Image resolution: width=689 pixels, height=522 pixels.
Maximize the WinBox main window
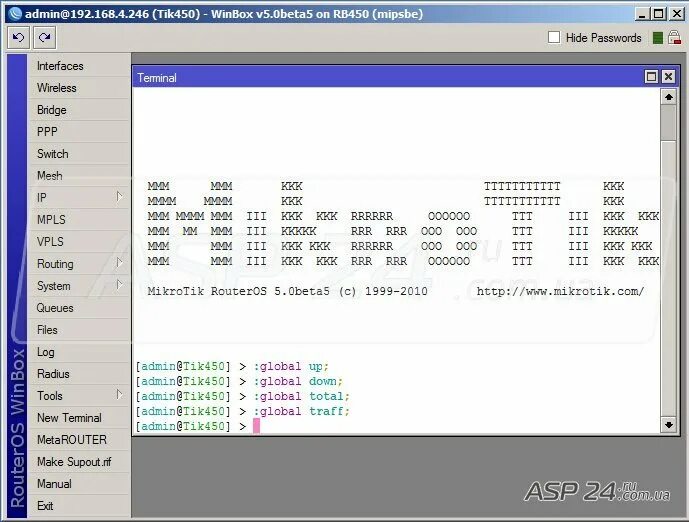click(658, 14)
